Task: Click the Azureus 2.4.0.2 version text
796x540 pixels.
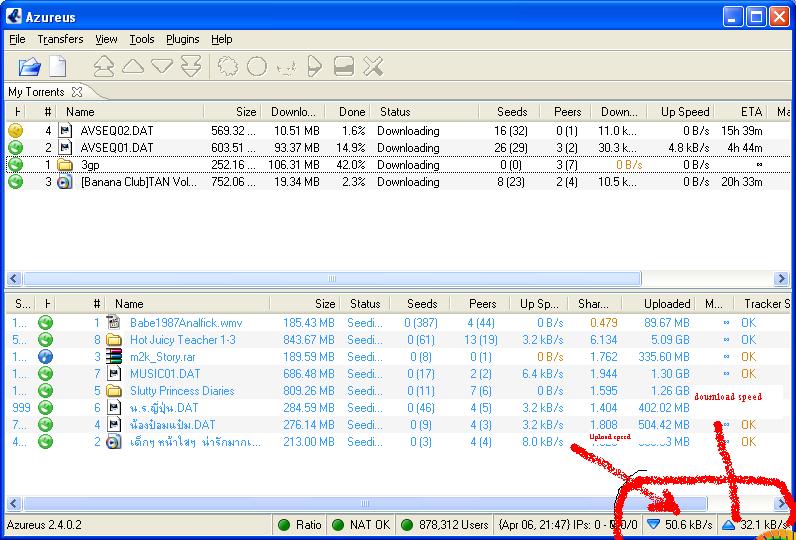Action: pos(44,525)
